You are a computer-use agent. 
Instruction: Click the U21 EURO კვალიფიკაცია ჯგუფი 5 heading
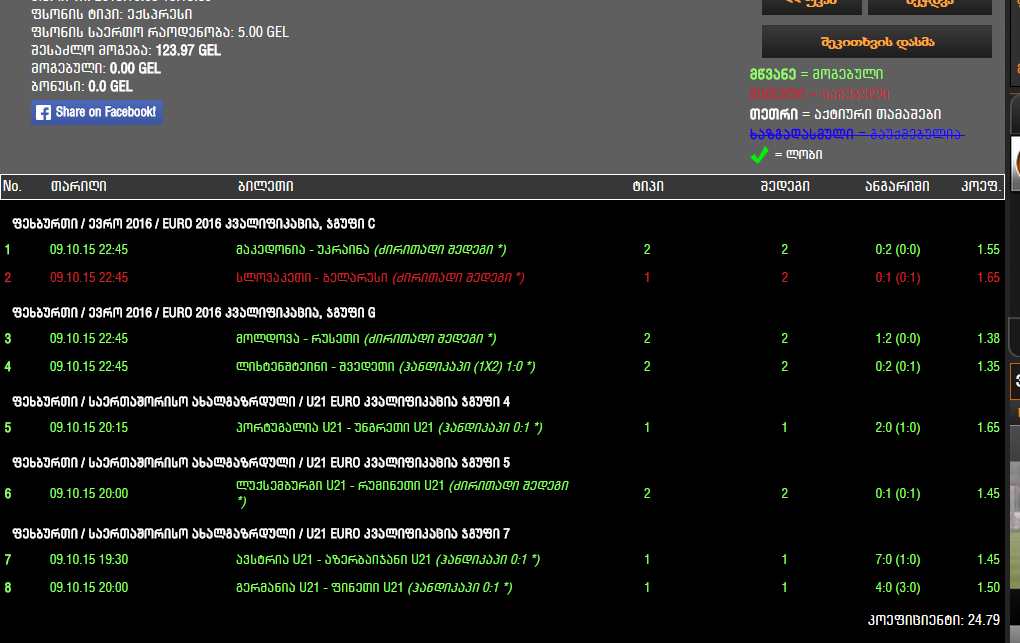click(x=262, y=463)
